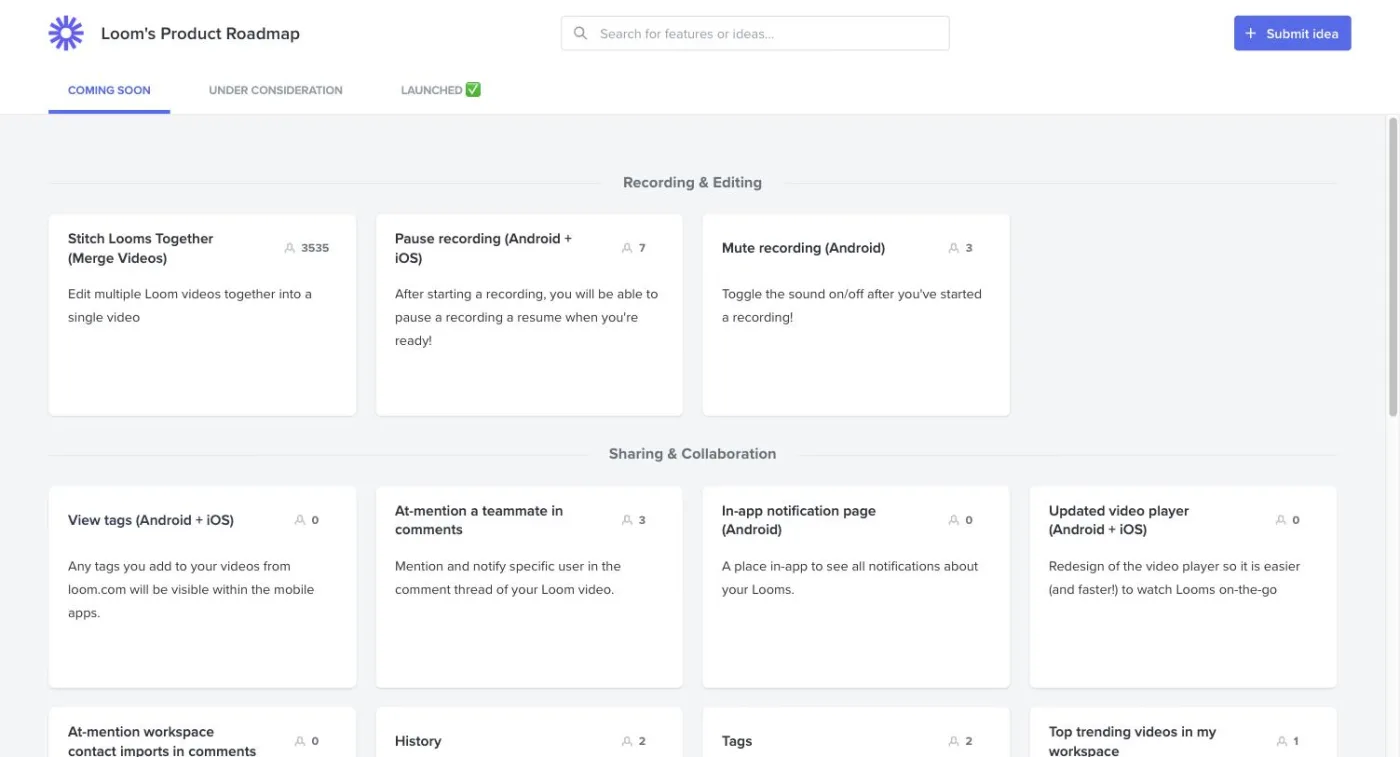The height and width of the screenshot is (757, 1400).
Task: Open the Tags feature card
Action: [x=856, y=732]
